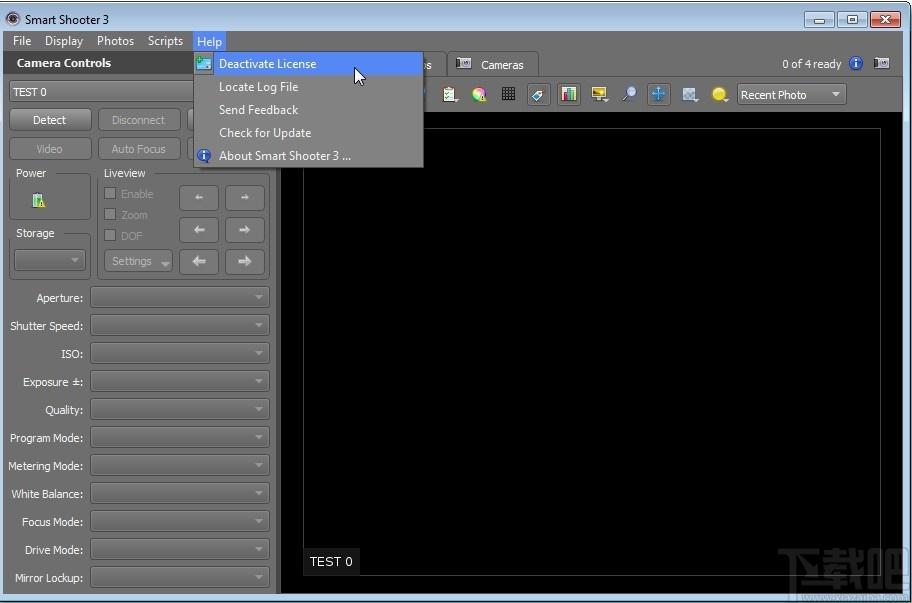Viewport: 912px width, 603px height.
Task: Click the largest Liveview left arrow
Action: (x=199, y=262)
